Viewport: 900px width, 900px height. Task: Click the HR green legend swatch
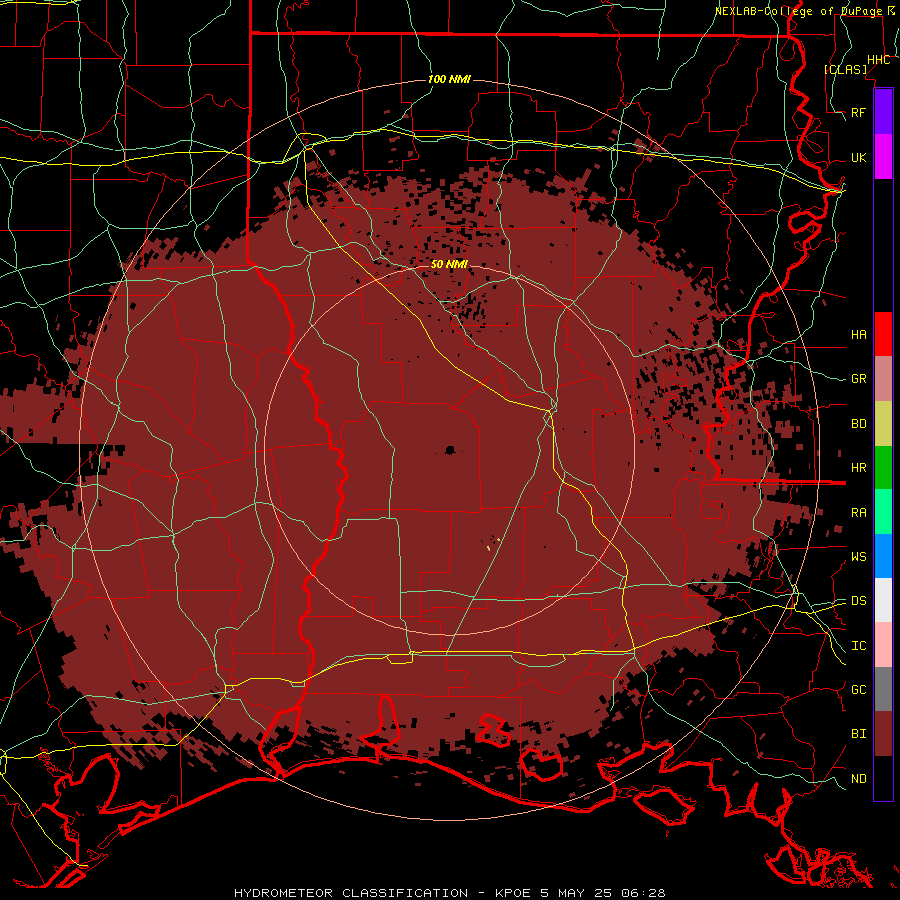point(883,468)
